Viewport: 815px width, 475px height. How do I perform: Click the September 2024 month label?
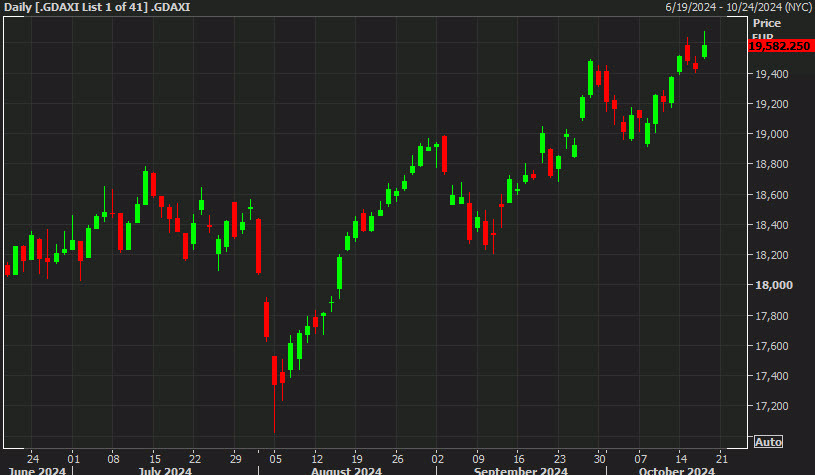(521, 470)
